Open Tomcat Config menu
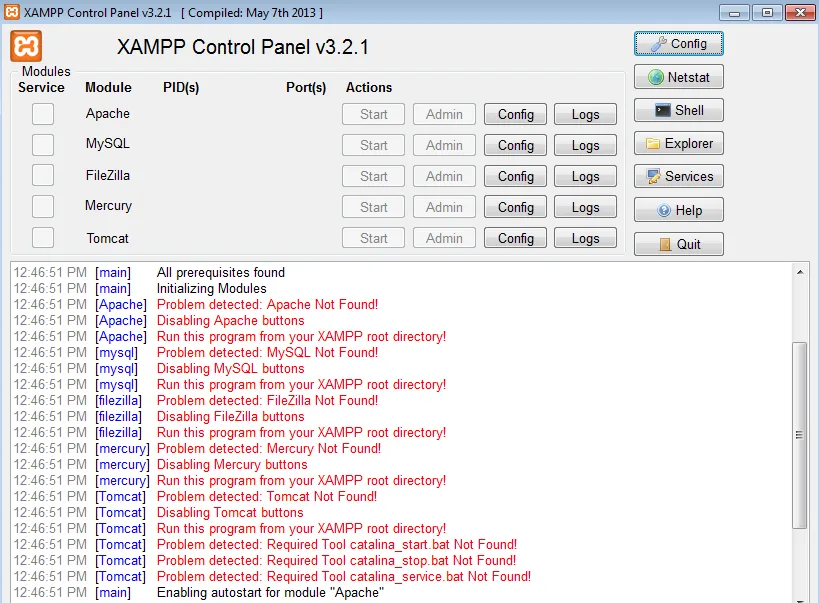The width and height of the screenshot is (819, 603). [516, 238]
